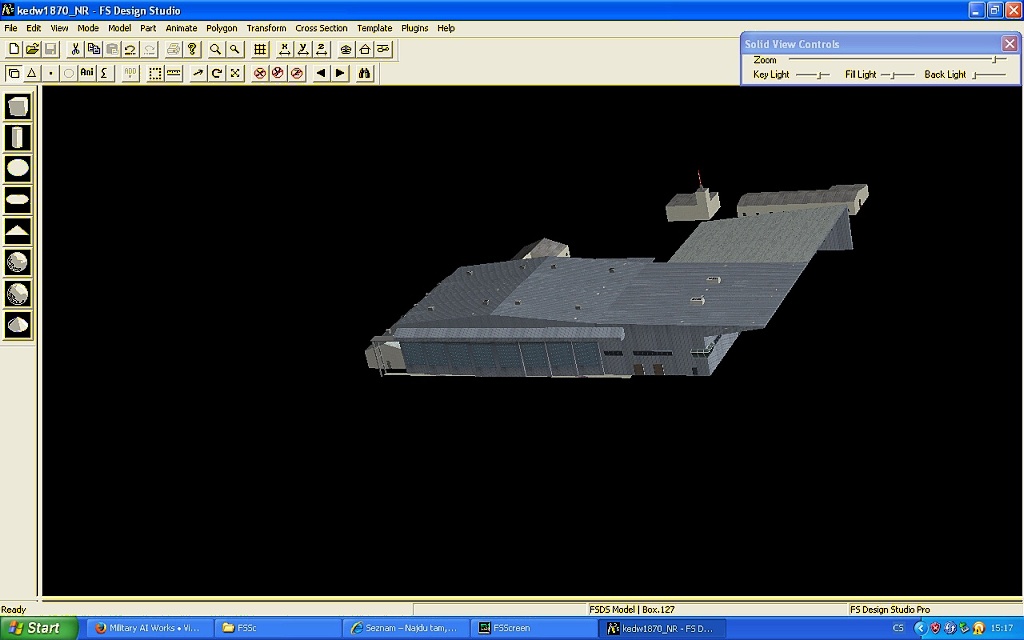This screenshot has height=640, width=1024.
Task: Click the Animate menu item
Action: click(x=181, y=28)
